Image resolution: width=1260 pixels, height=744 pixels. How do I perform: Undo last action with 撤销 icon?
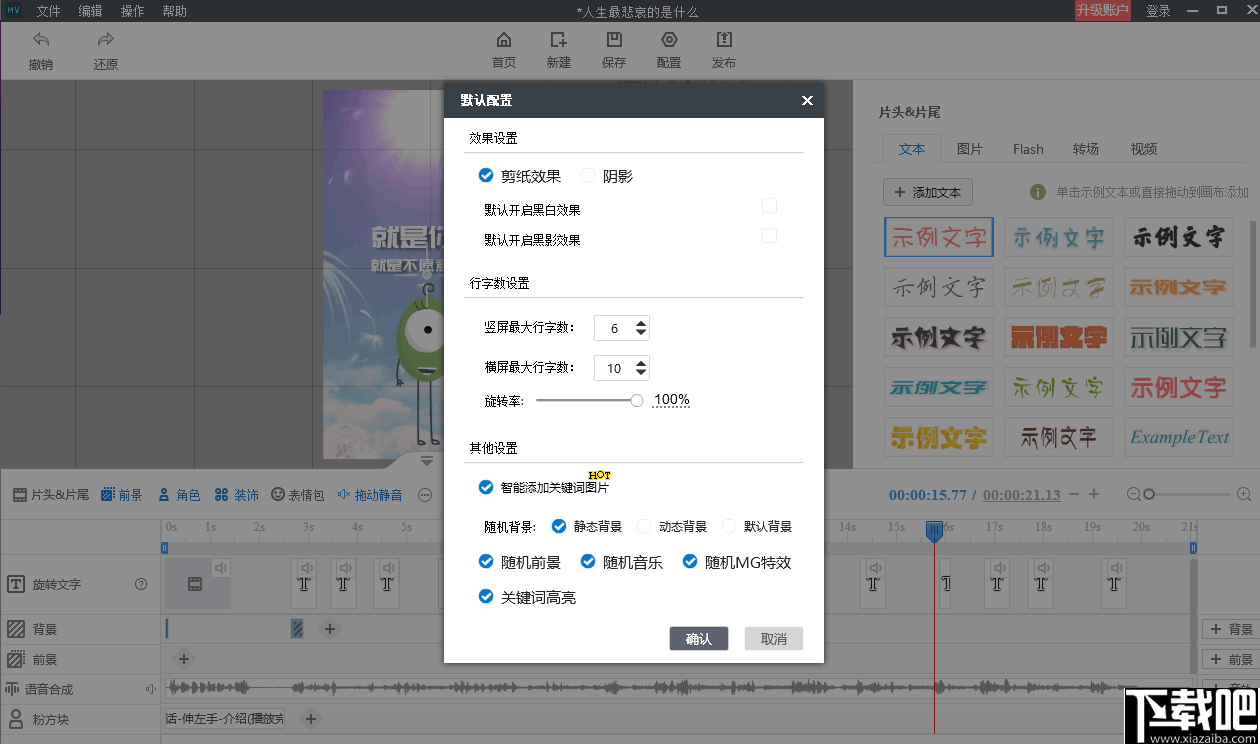pos(40,48)
